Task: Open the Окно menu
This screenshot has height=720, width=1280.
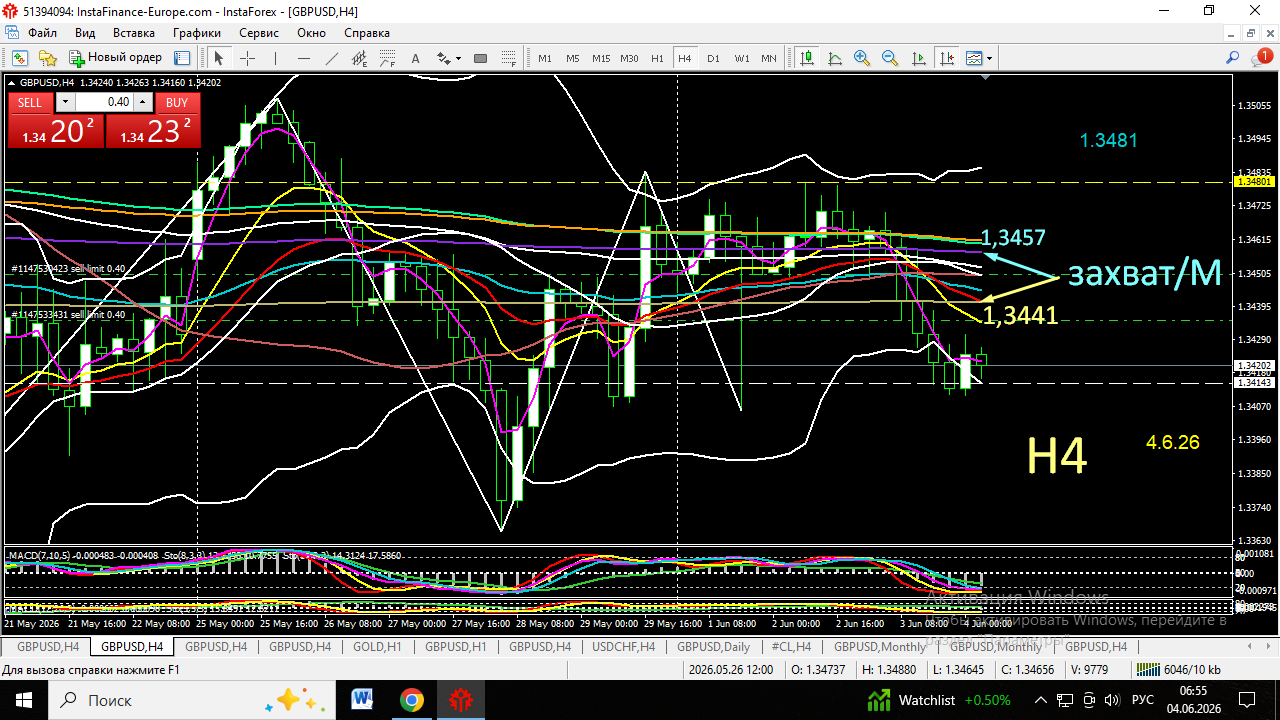Action: pos(312,32)
